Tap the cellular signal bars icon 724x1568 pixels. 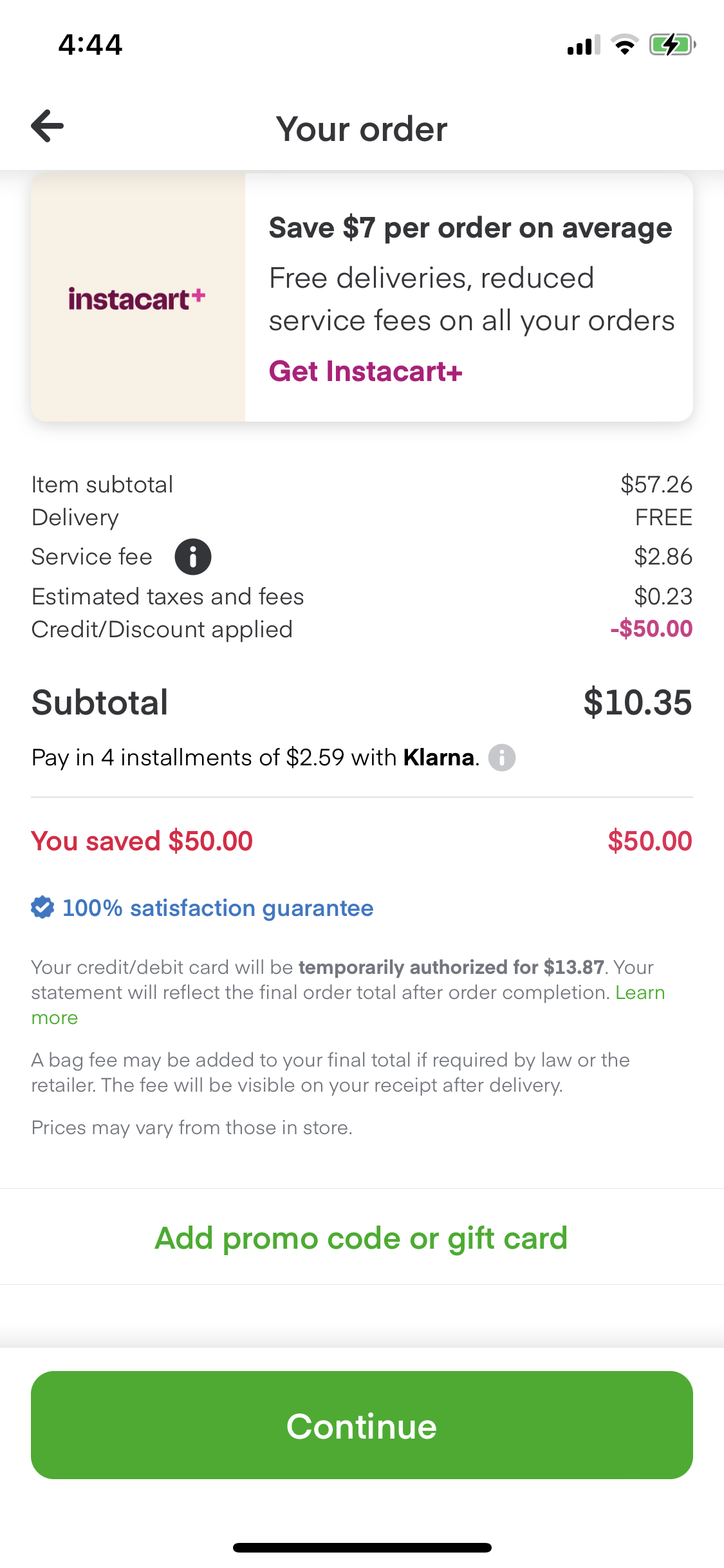583,45
